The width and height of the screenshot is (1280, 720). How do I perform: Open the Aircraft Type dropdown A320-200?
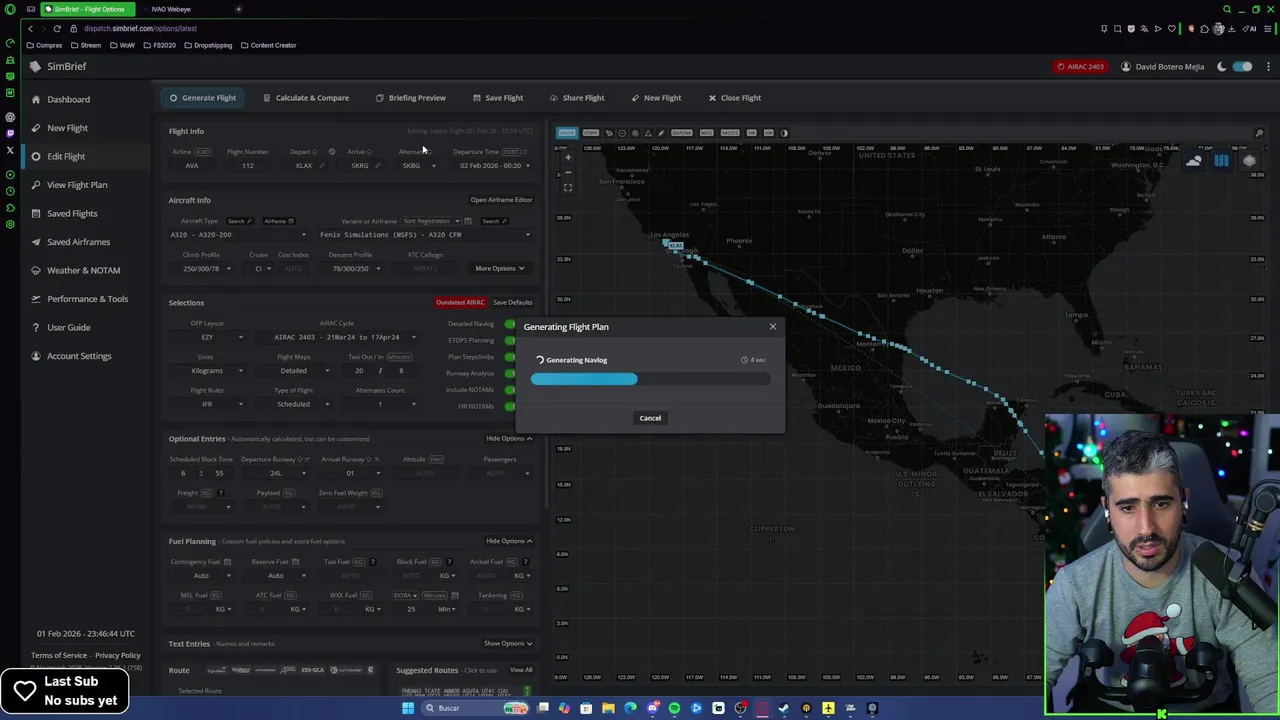[237, 235]
